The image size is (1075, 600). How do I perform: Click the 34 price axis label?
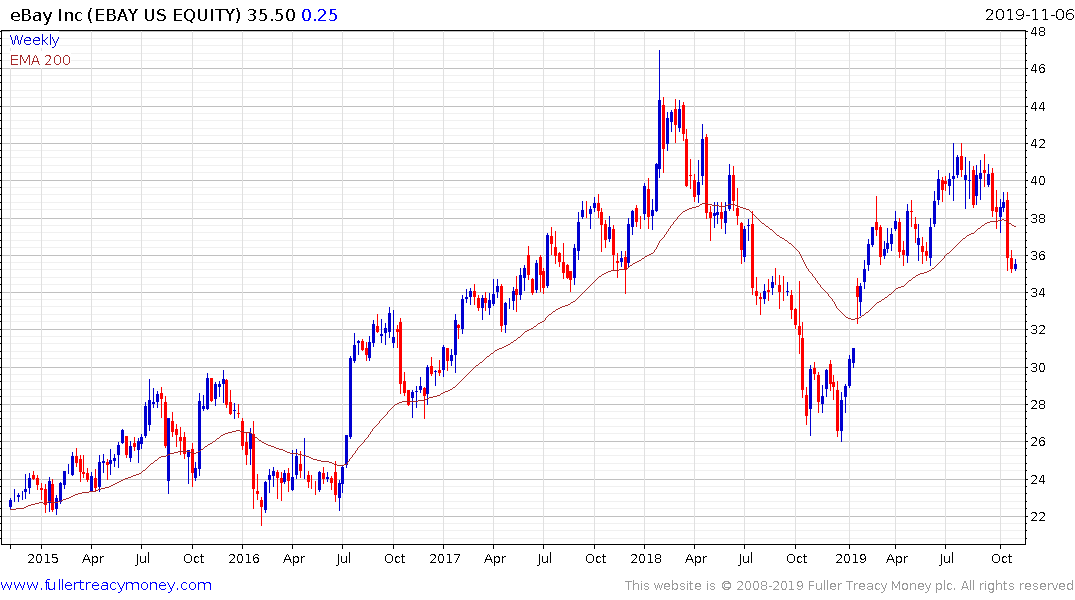(x=1037, y=293)
